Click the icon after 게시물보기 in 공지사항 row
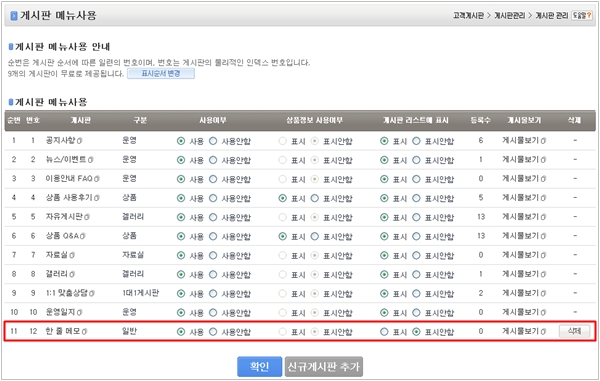The width and height of the screenshot is (600, 381). (544, 141)
